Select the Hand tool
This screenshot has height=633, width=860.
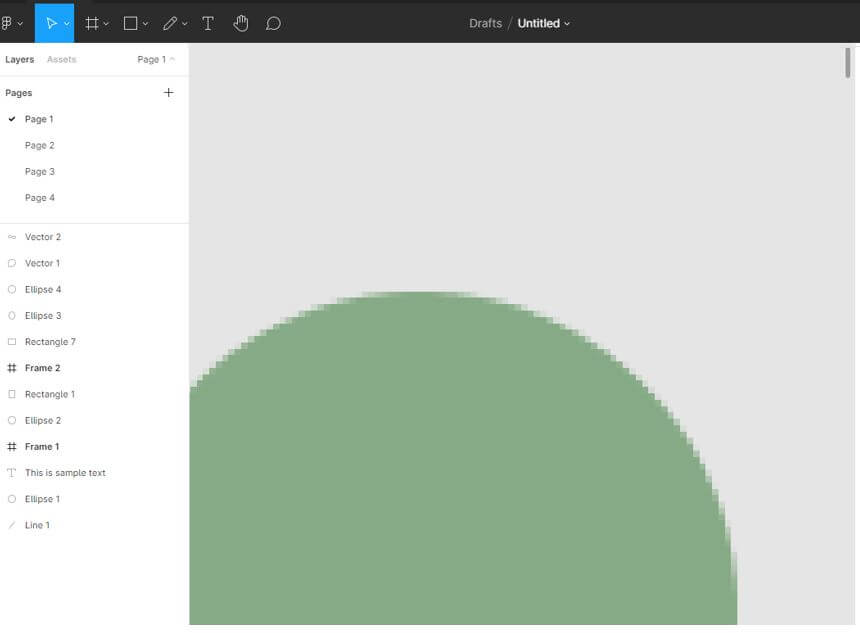click(x=241, y=24)
